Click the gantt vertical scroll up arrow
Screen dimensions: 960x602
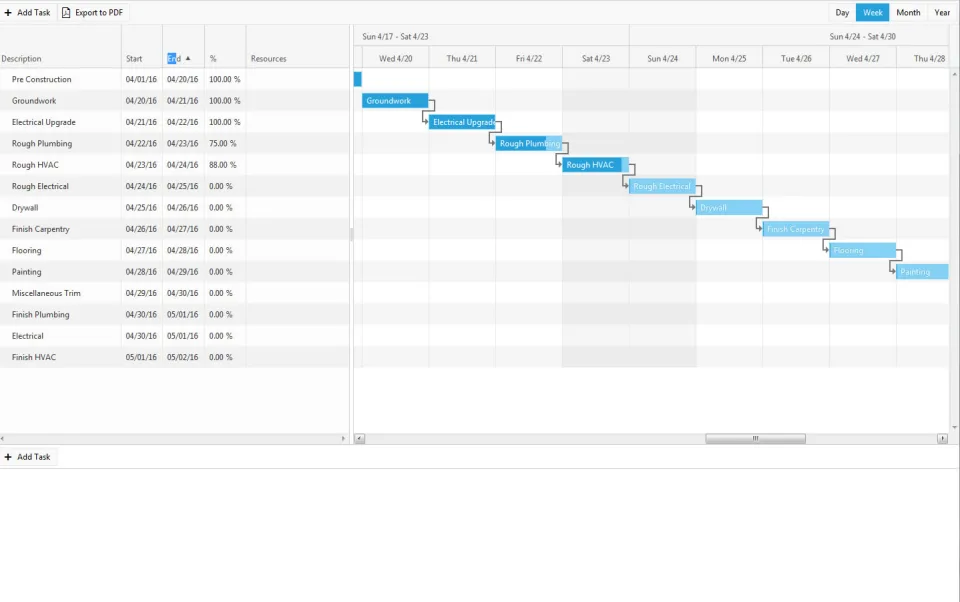coord(954,74)
